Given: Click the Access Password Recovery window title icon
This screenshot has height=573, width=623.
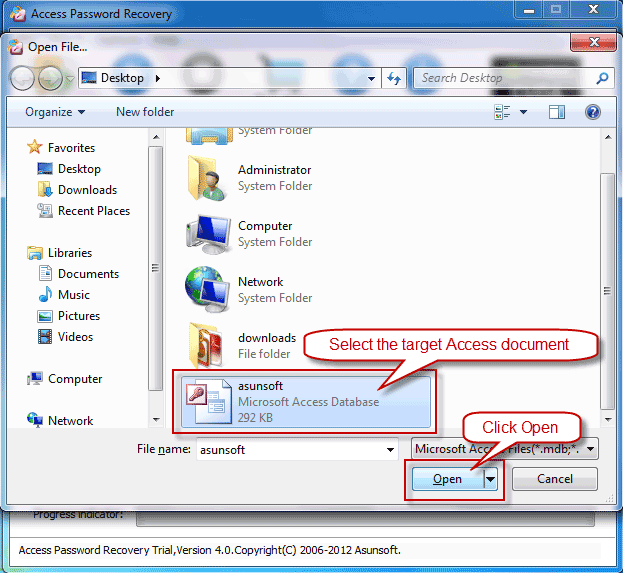Looking at the screenshot, I should [18, 14].
